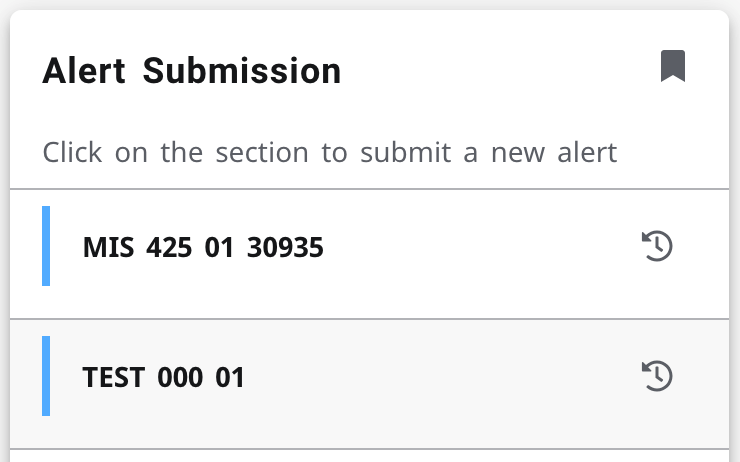Viewport: 740px width, 462px height.
Task: Click the number 000 in the second row
Action: pos(180,377)
